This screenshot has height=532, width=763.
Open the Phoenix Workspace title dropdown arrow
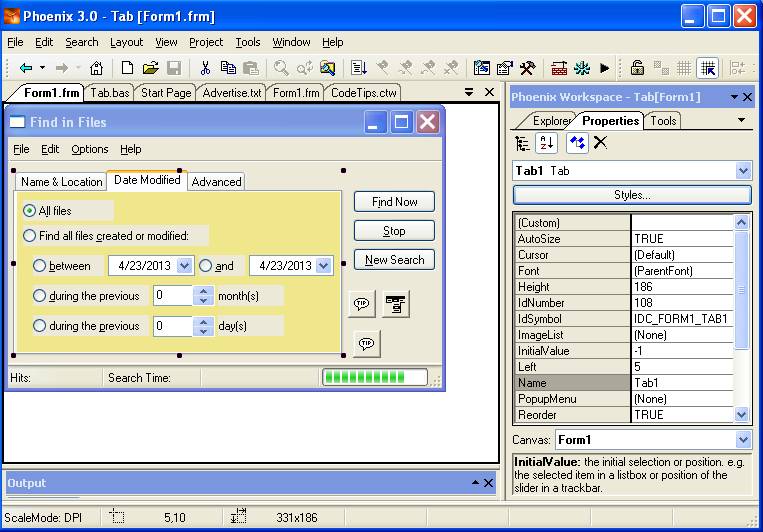click(x=734, y=97)
